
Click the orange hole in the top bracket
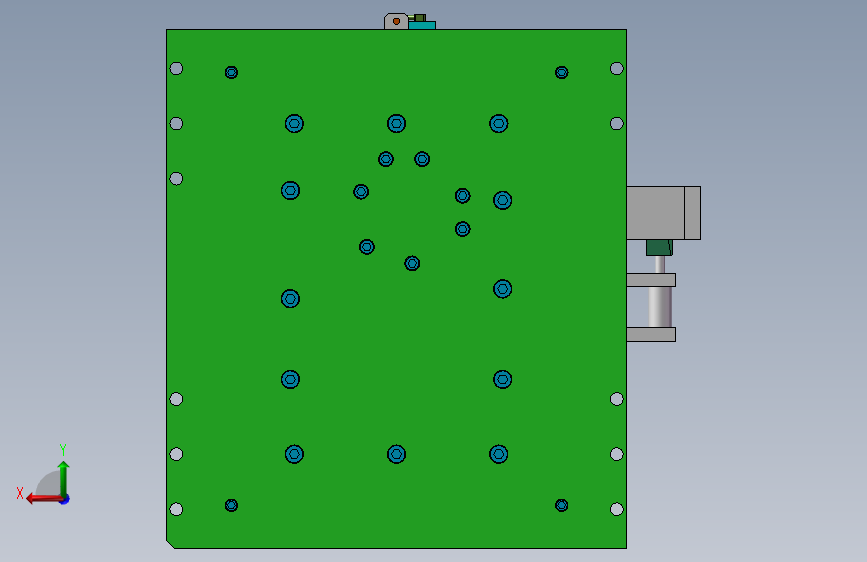click(x=396, y=22)
